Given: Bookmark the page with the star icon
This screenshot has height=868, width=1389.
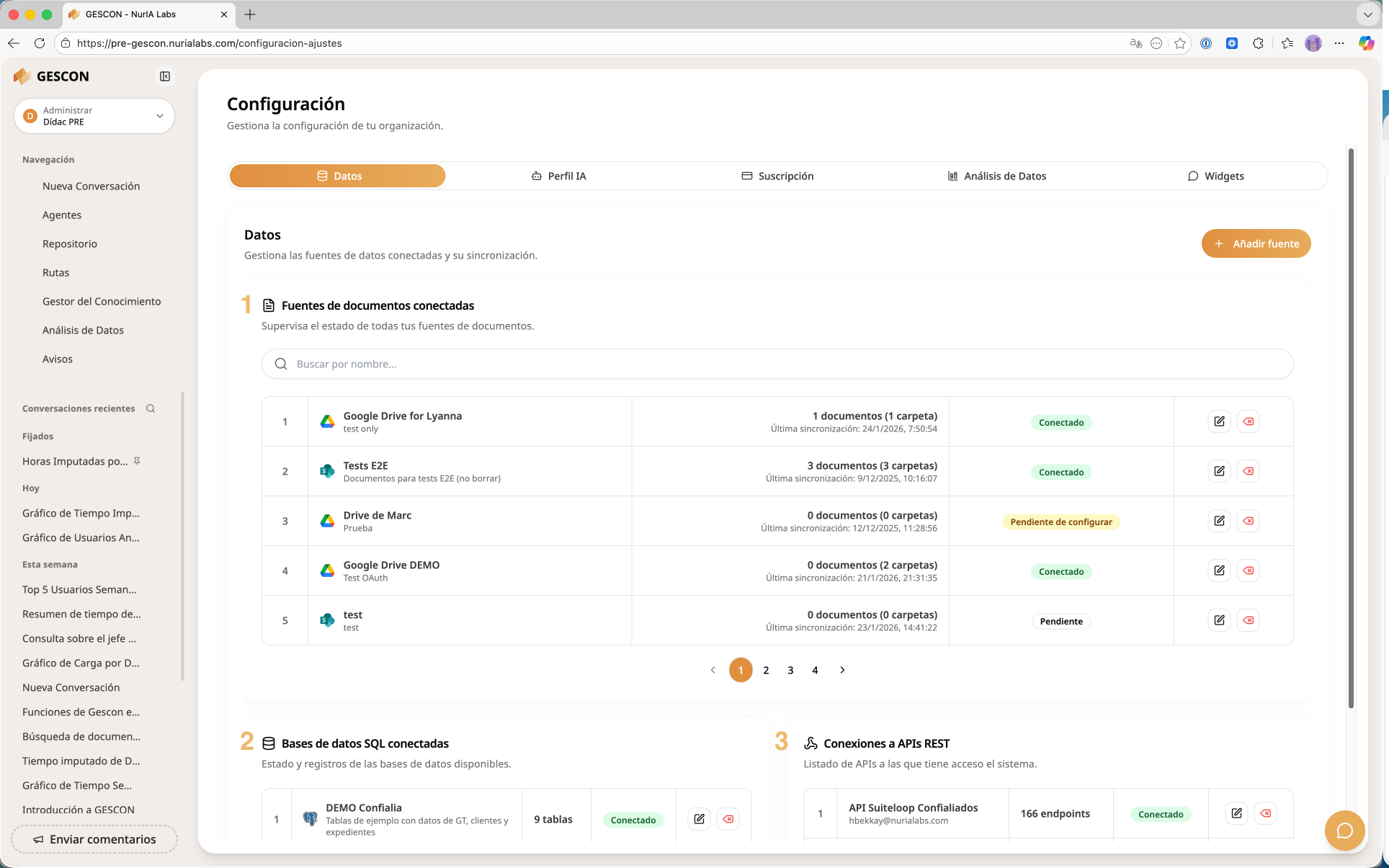Looking at the screenshot, I should 1179,43.
